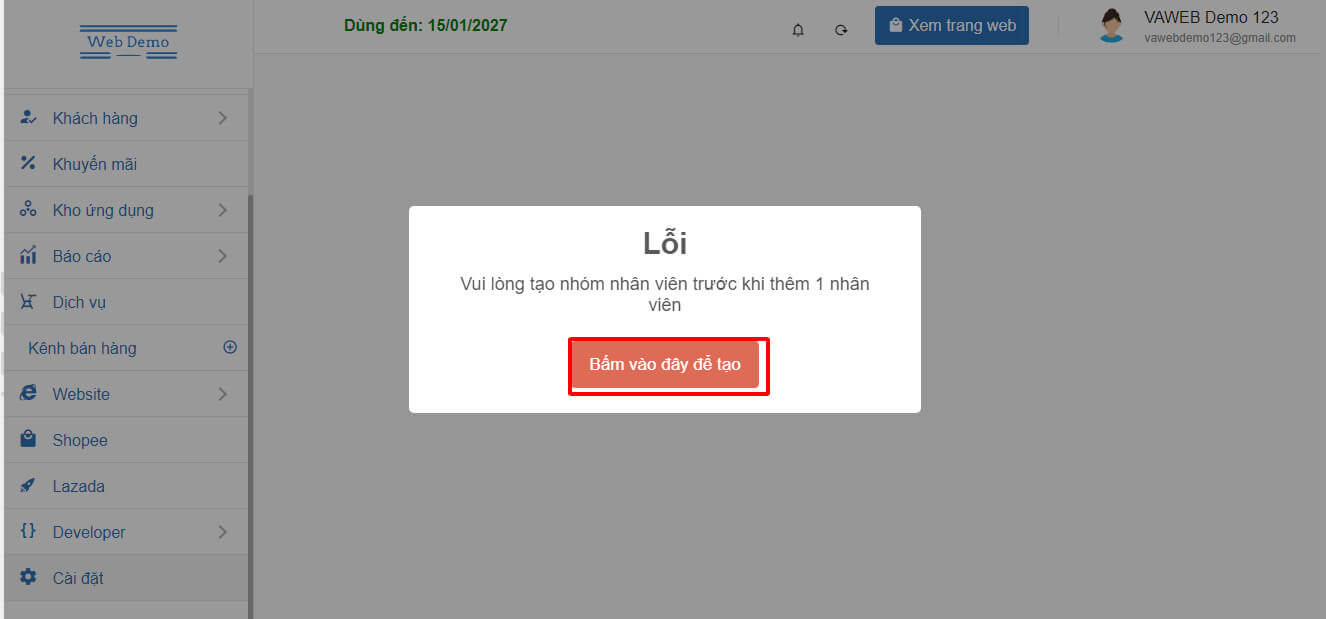The width and height of the screenshot is (1326, 619).
Task: Open the user avatar profile picture
Action: click(x=1111, y=26)
